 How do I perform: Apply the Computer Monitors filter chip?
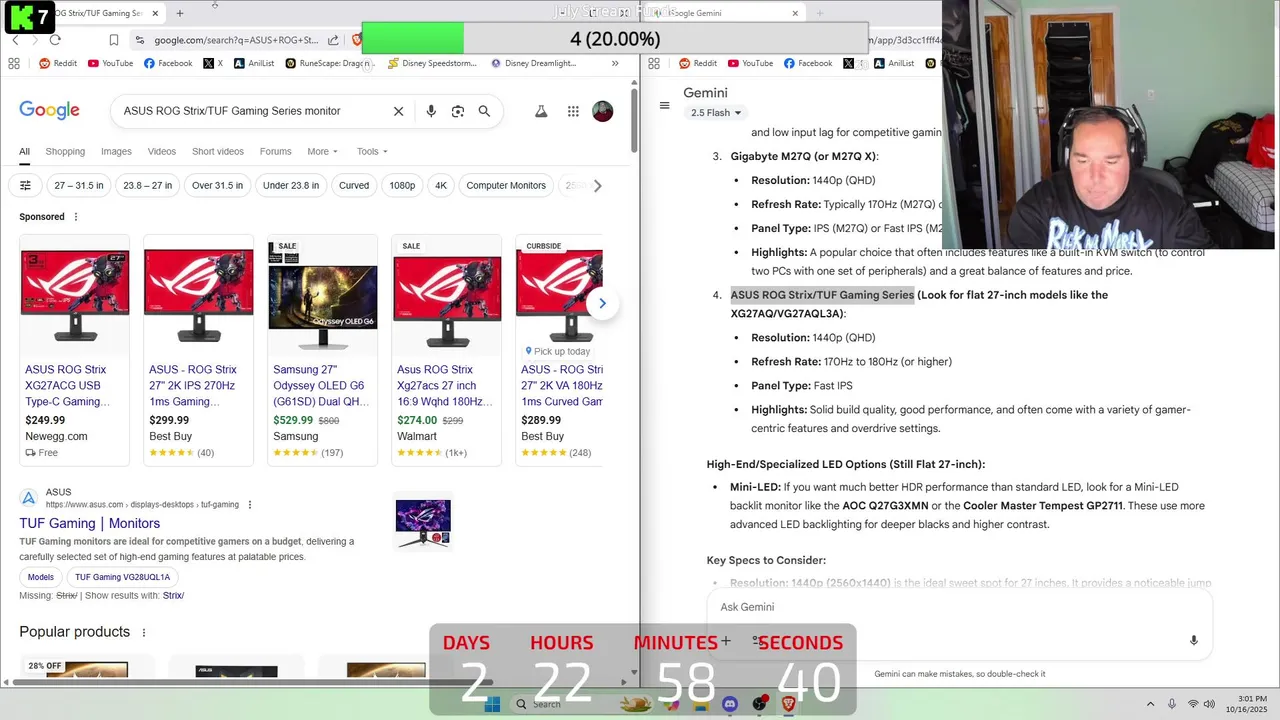coord(506,185)
